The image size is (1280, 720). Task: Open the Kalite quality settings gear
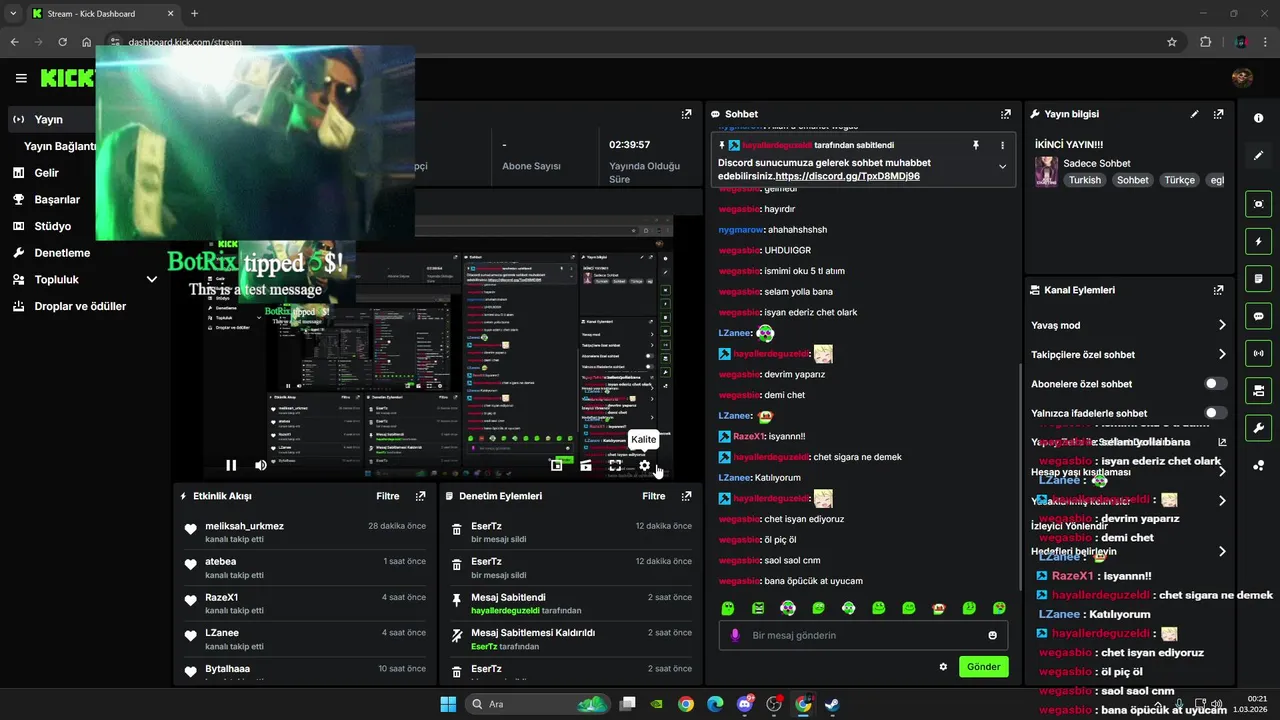click(645, 465)
